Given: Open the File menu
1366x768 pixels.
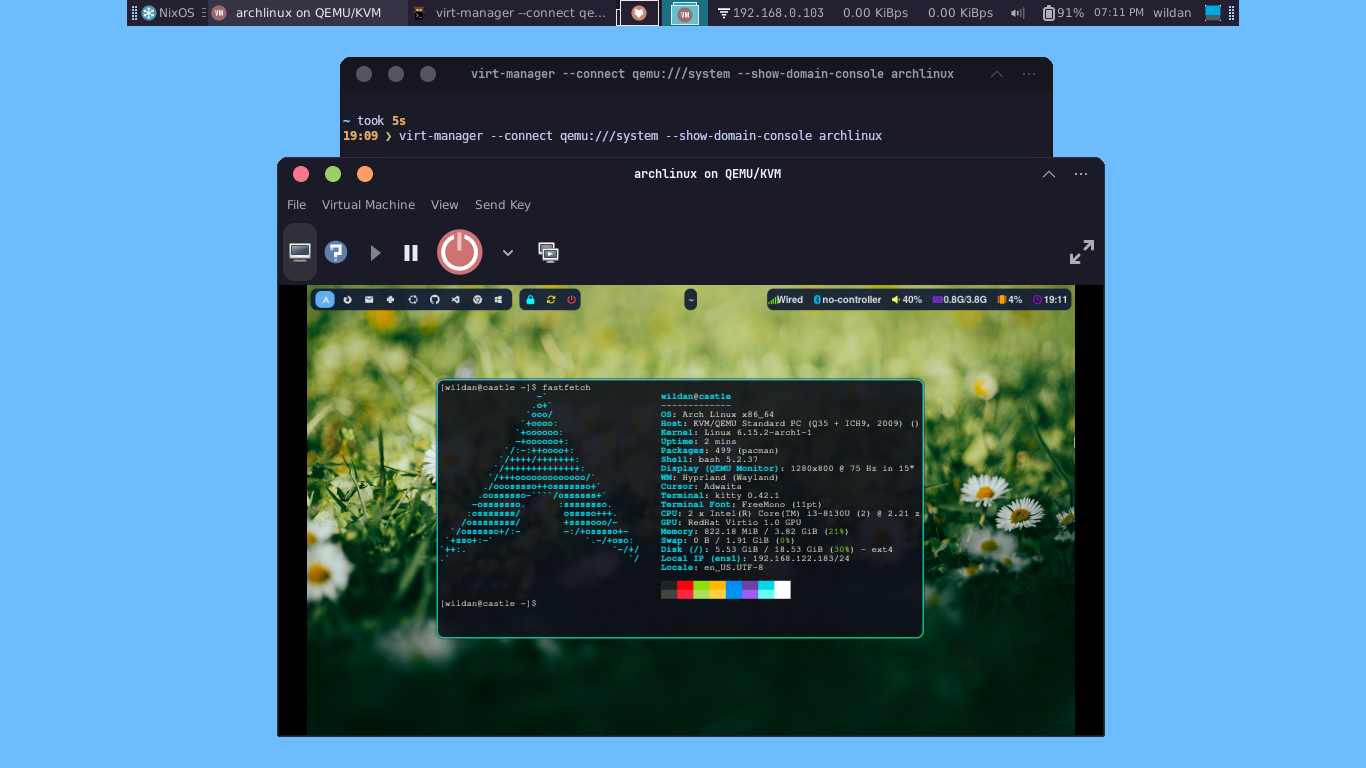Looking at the screenshot, I should coord(297,205).
